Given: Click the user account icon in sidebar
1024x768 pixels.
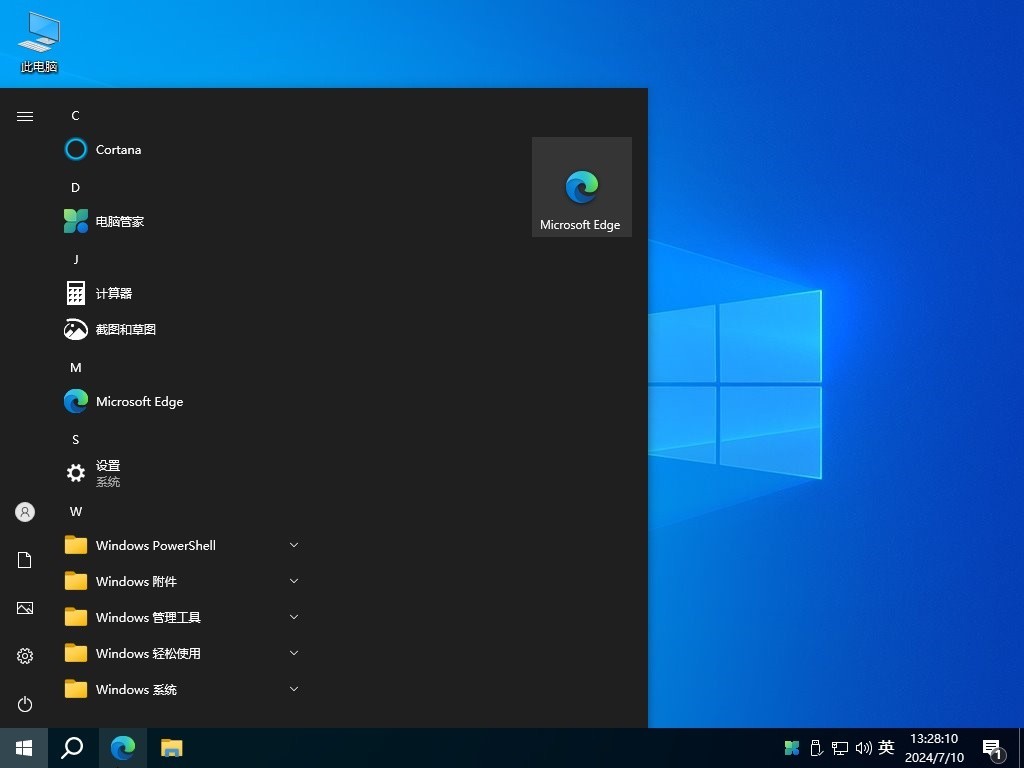Looking at the screenshot, I should point(24,512).
